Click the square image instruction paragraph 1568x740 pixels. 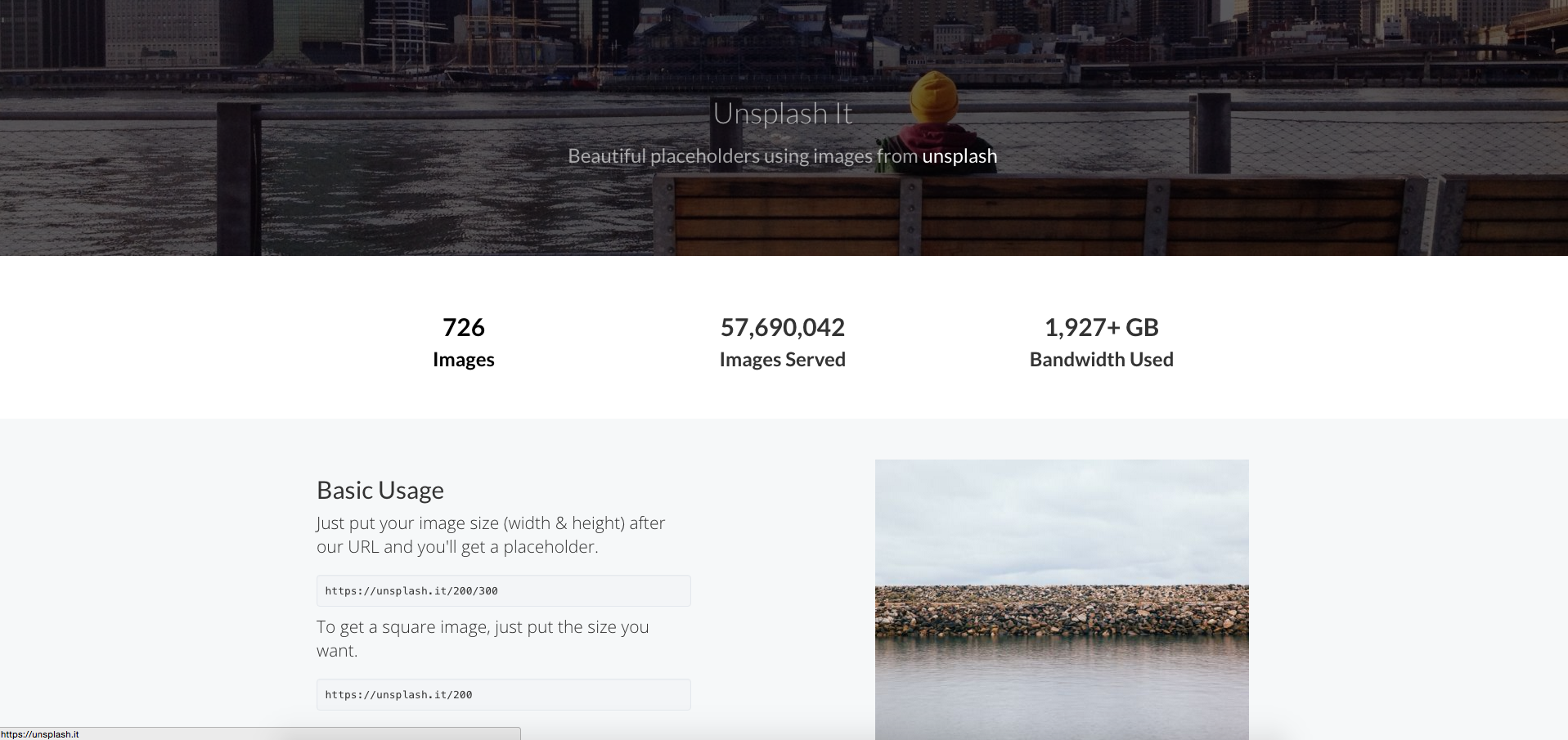point(483,638)
